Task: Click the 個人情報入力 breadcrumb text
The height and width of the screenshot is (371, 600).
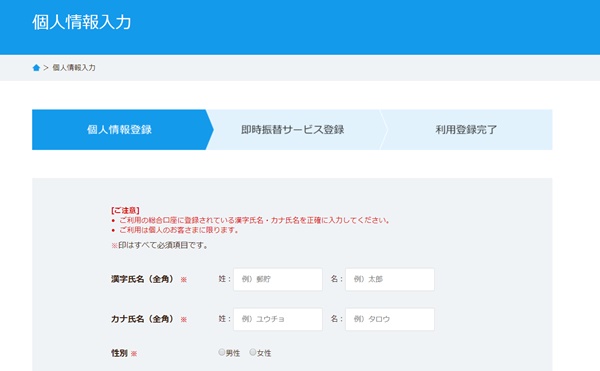Action: pyautogui.click(x=74, y=68)
